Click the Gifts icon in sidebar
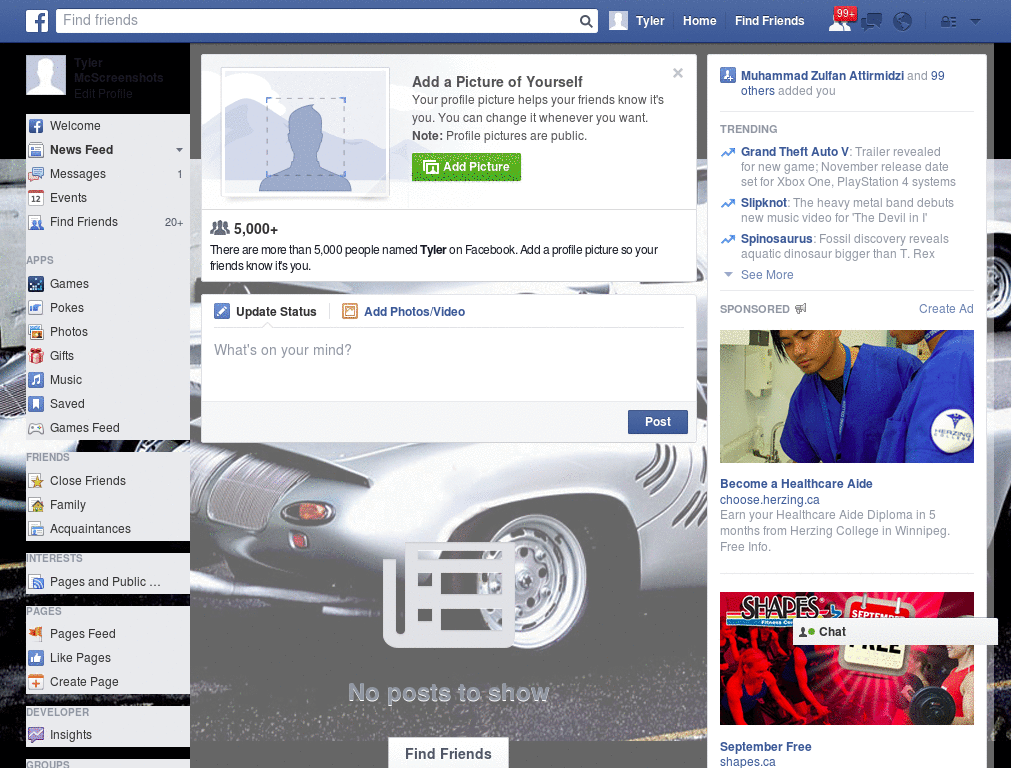The image size is (1024, 768). pos(36,356)
